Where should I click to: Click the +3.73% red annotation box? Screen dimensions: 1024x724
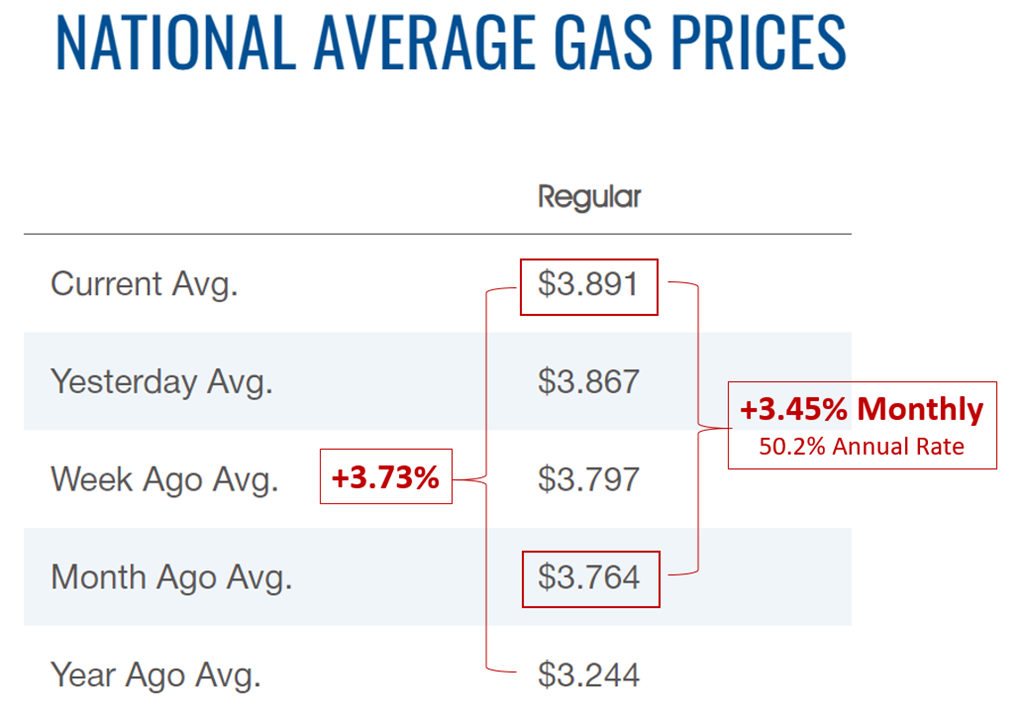tap(385, 478)
